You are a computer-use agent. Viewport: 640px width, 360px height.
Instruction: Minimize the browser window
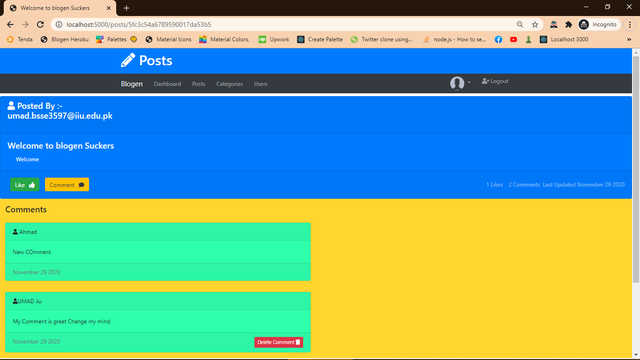tap(586, 7)
